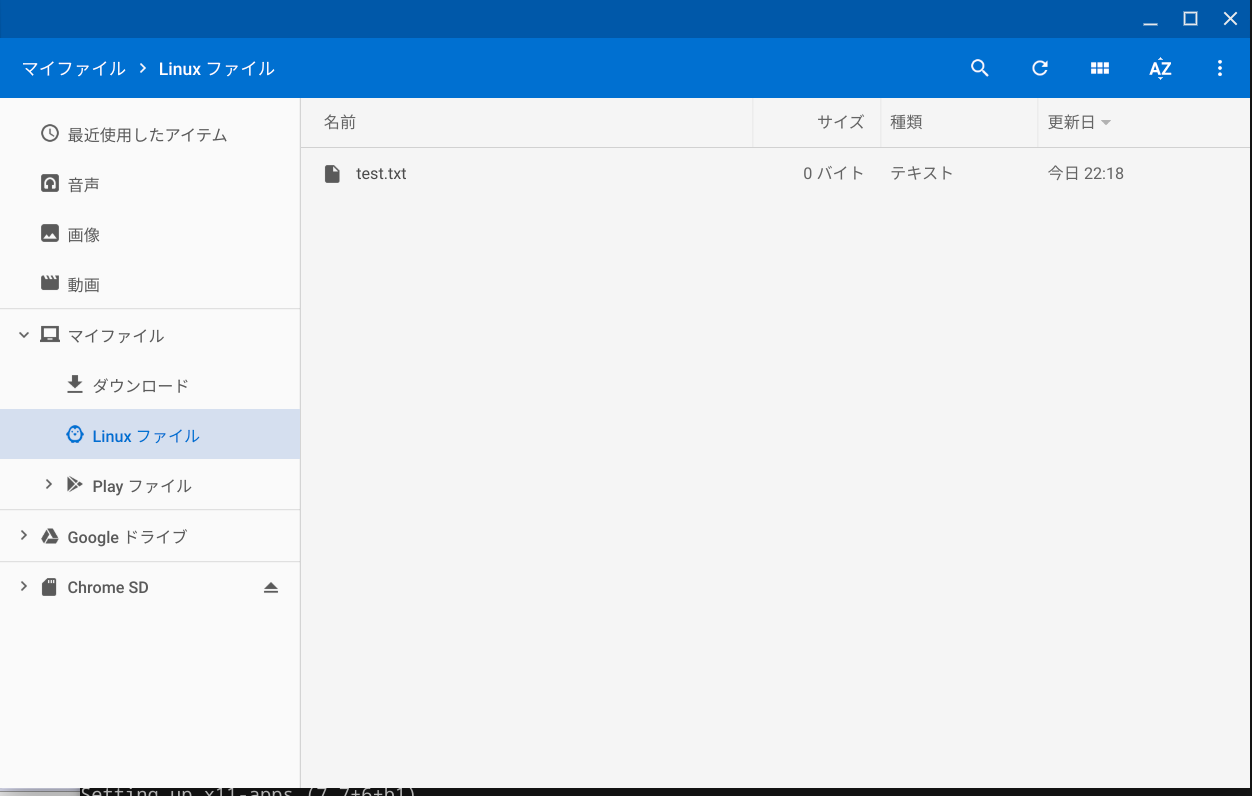Open 最近使用したアイテム recent items

tap(147, 134)
